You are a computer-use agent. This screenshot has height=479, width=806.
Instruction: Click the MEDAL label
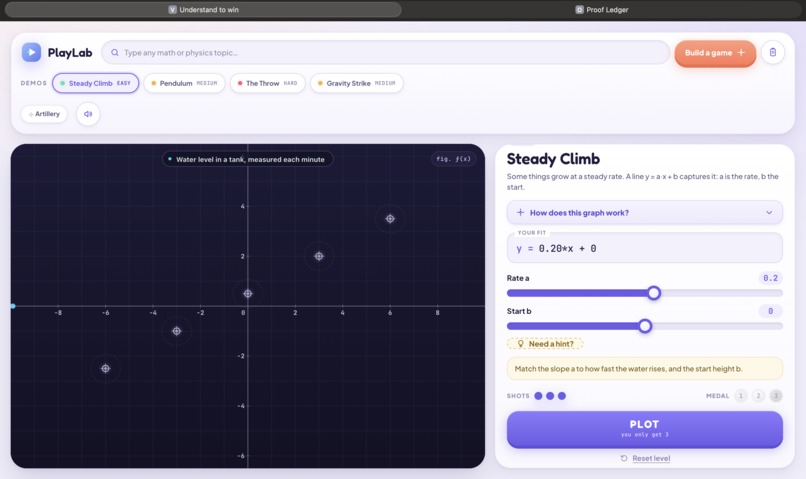tap(718, 396)
